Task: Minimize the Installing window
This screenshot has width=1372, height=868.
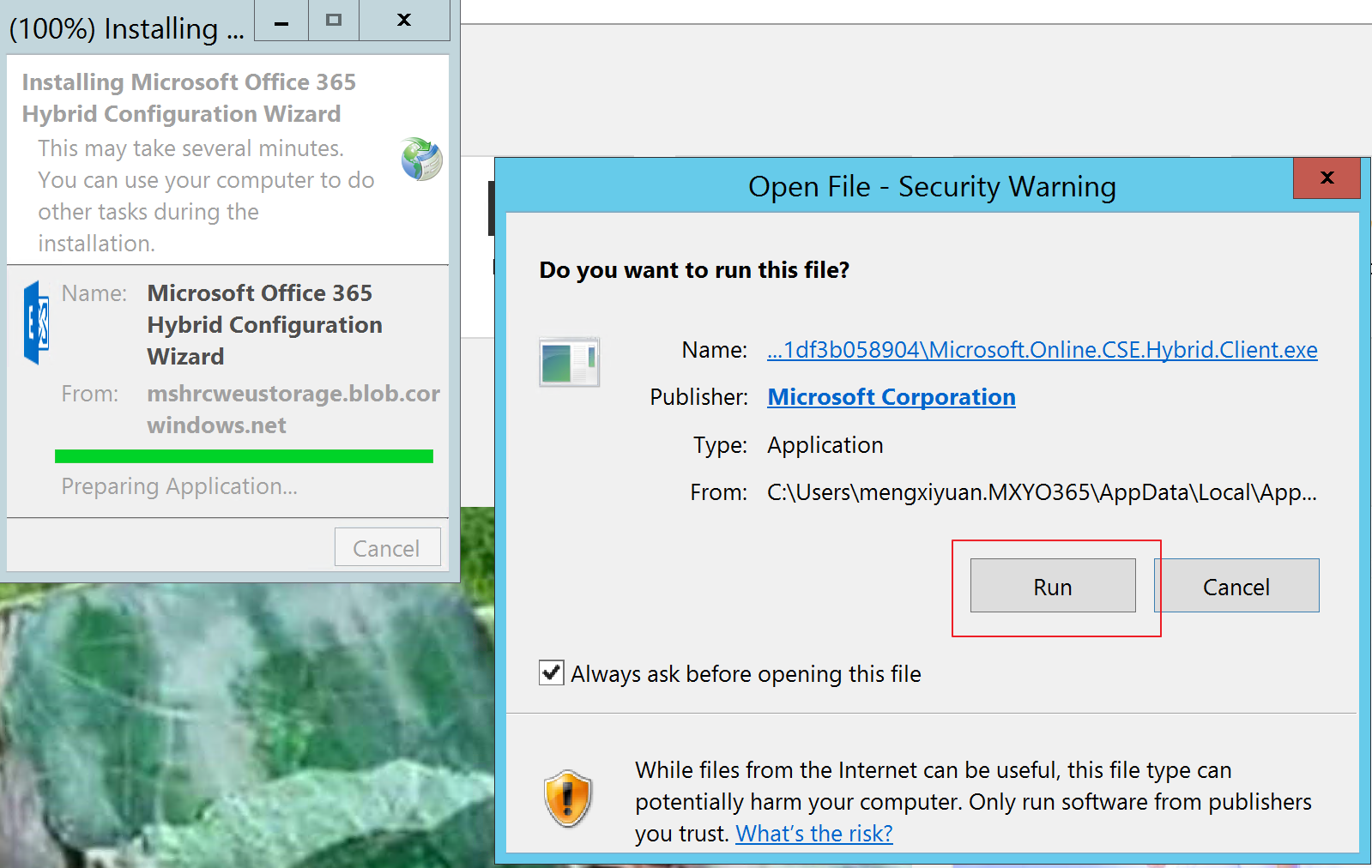Action: [281, 21]
